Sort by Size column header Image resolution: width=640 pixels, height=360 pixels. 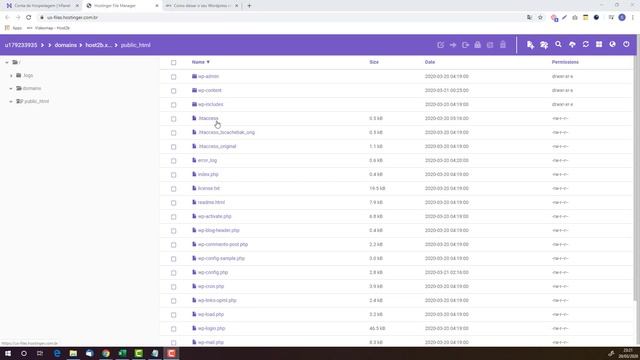tap(374, 62)
